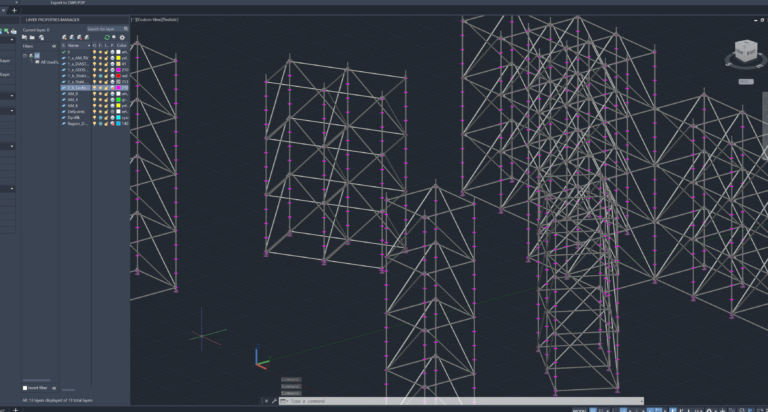The width and height of the screenshot is (768, 412).
Task: Click the New Layer icon in layer manager
Action: tap(65, 37)
